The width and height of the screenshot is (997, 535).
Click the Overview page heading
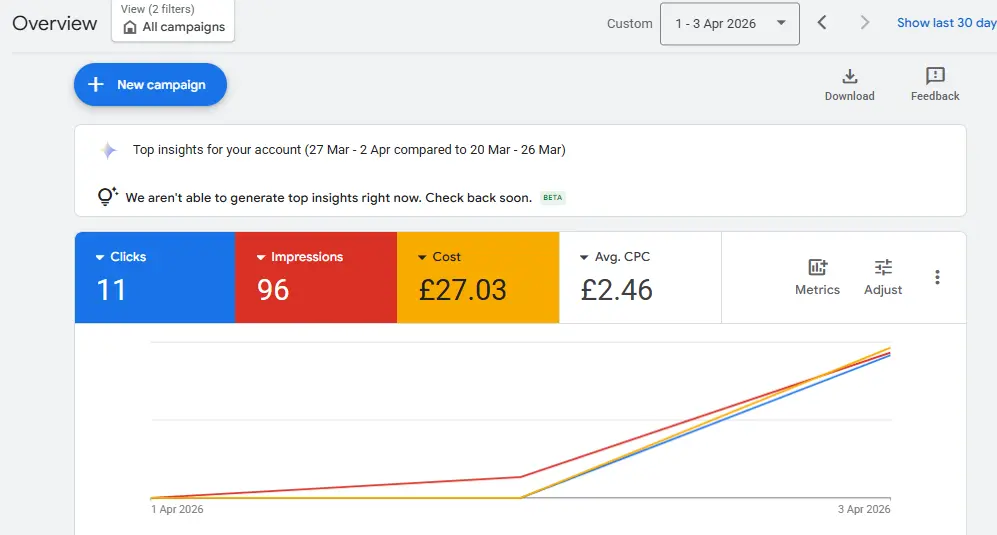pos(55,24)
